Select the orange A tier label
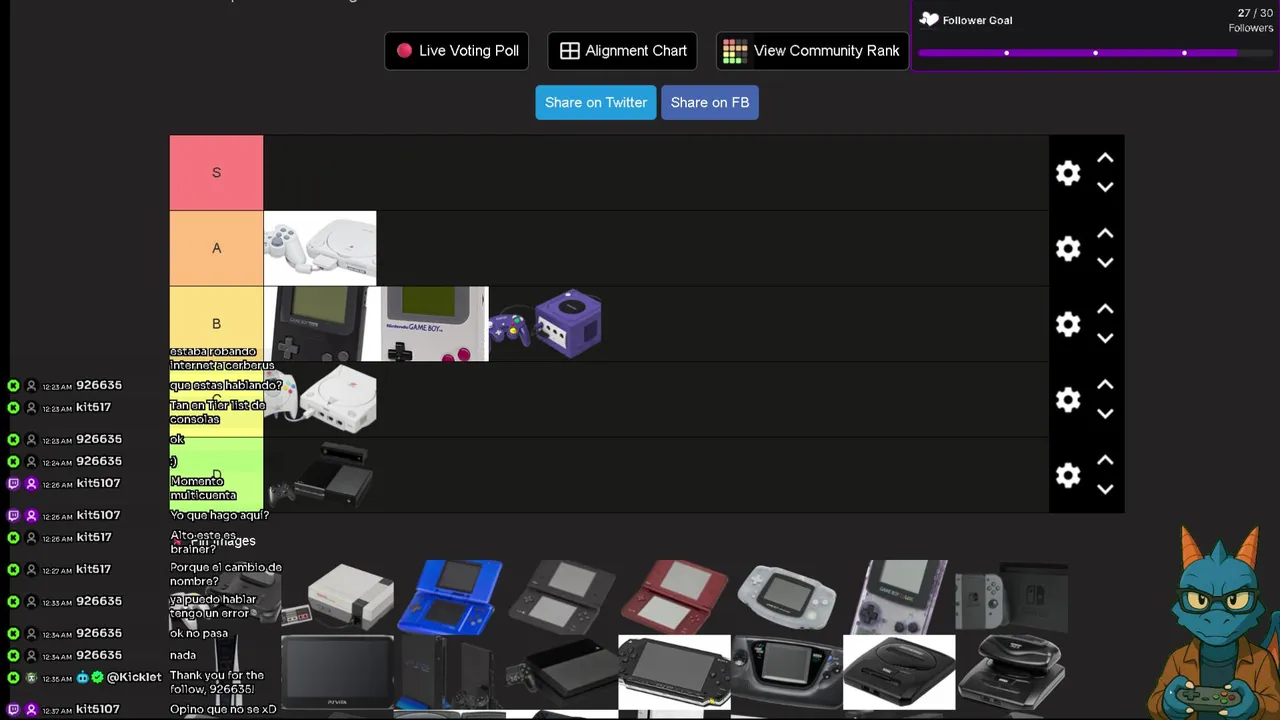This screenshot has height=720, width=1280. pos(216,248)
